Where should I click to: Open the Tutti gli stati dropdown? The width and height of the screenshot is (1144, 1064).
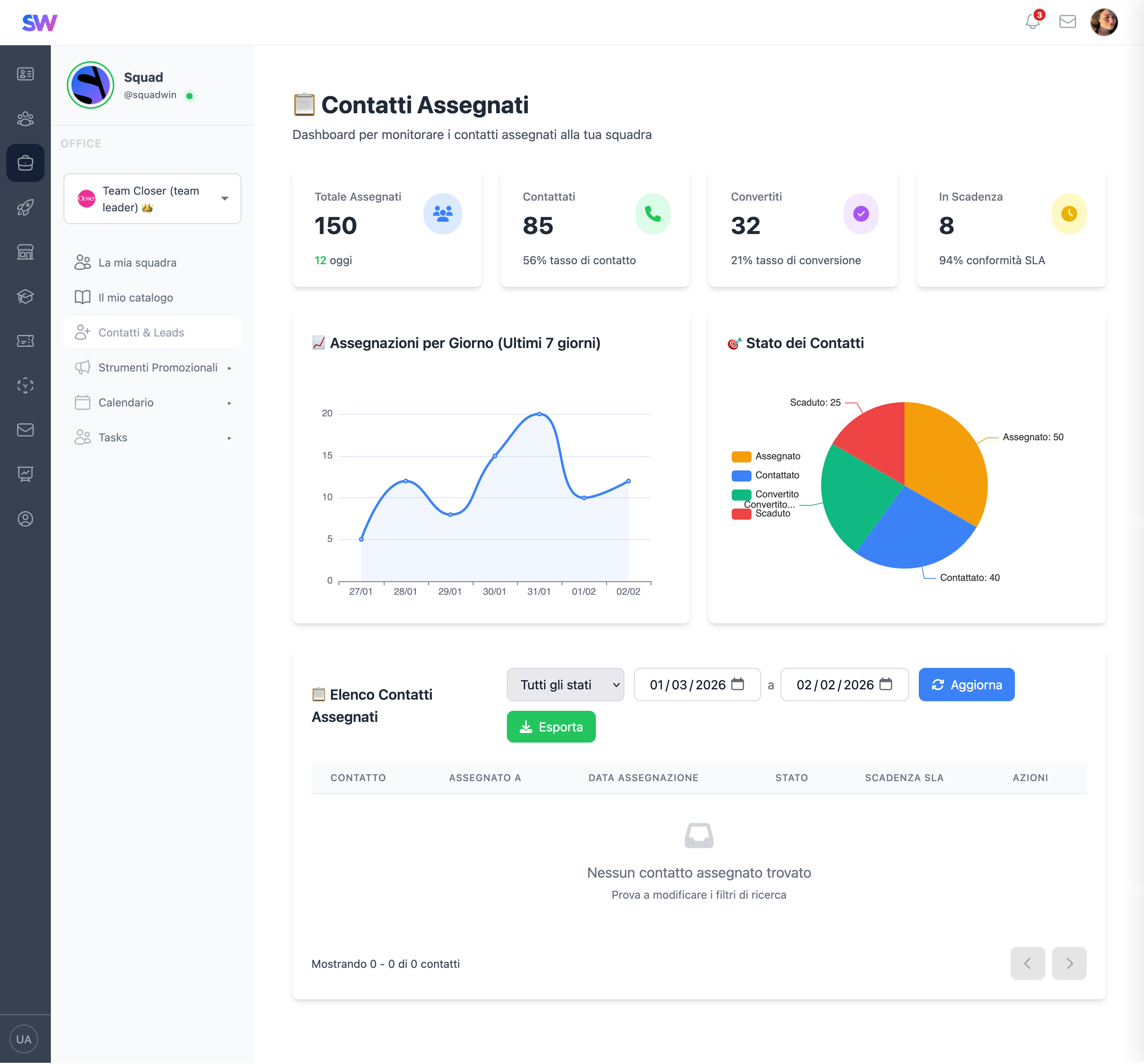coord(565,685)
